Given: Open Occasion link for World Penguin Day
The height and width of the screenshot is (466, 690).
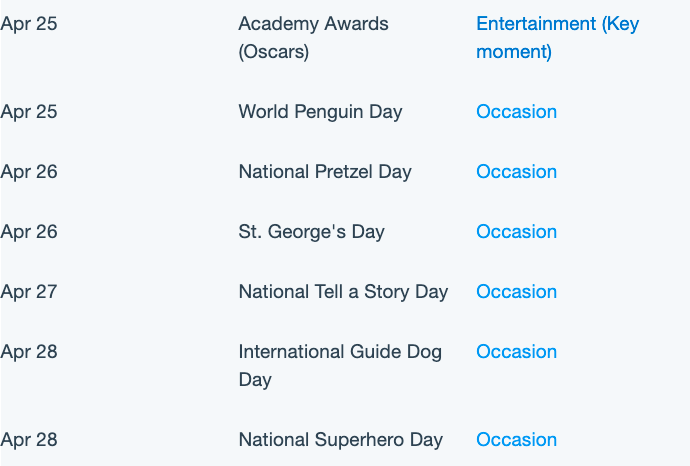Looking at the screenshot, I should click(x=517, y=112).
